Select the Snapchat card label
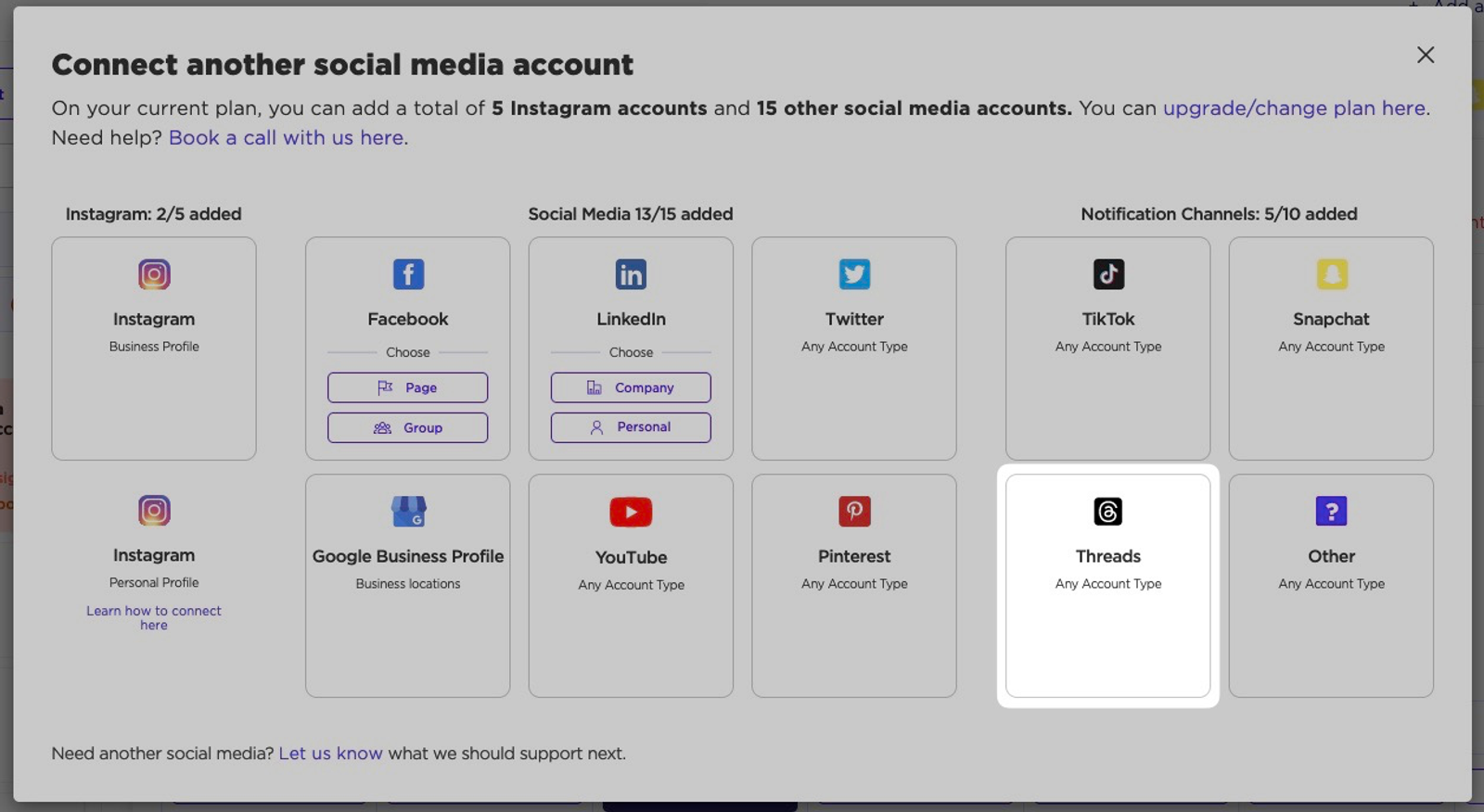 (1332, 319)
